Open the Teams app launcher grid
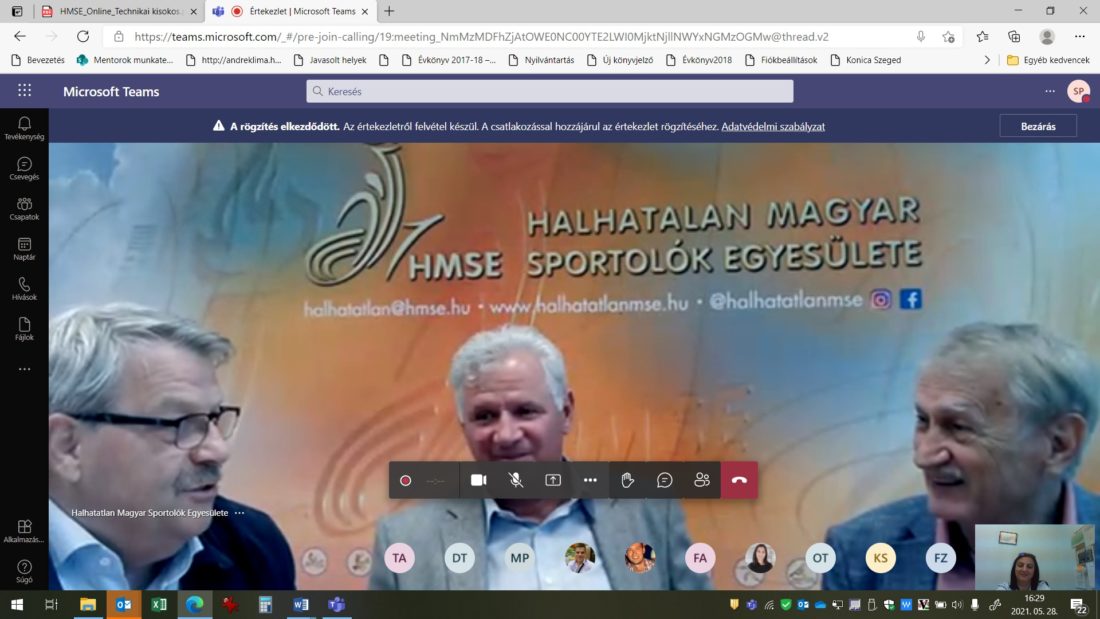This screenshot has width=1100, height=619. point(25,91)
